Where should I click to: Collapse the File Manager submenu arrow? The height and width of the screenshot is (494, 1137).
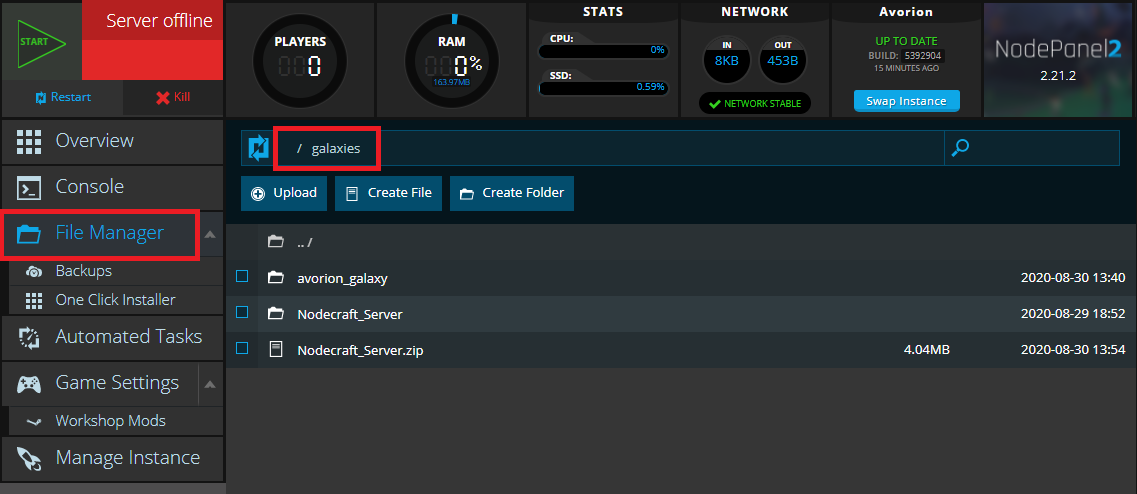210,234
